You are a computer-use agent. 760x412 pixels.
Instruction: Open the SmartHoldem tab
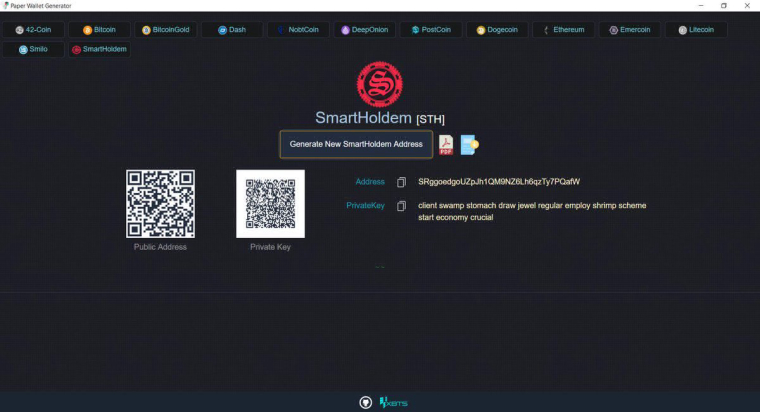coord(99,49)
